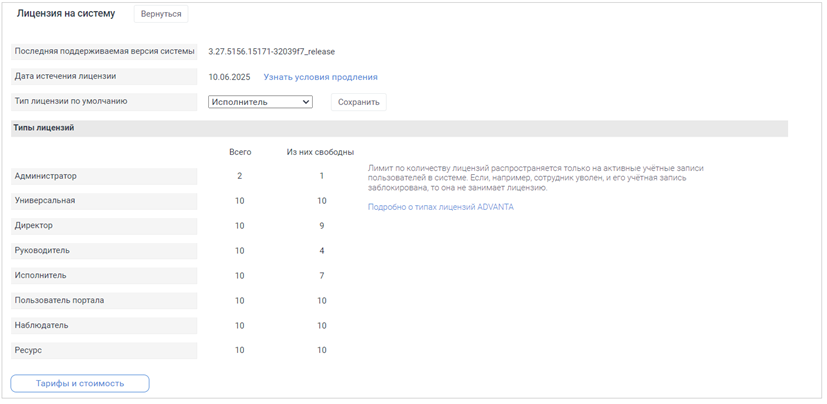Select the Наблюдатель license row label

coord(42,325)
